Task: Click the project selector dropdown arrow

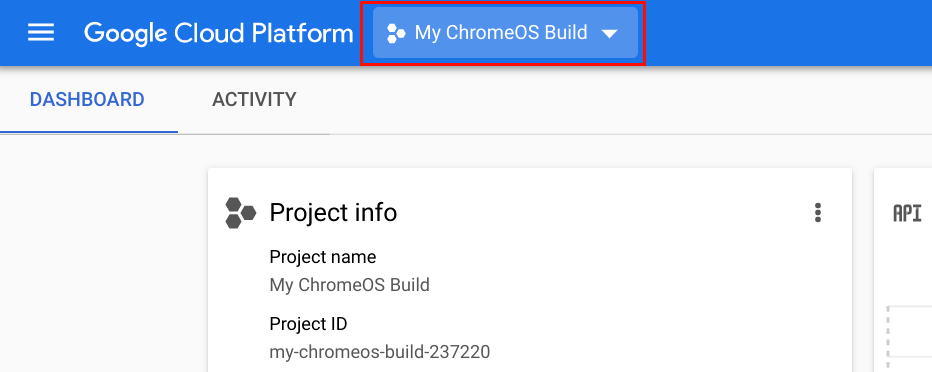Action: pyautogui.click(x=610, y=34)
